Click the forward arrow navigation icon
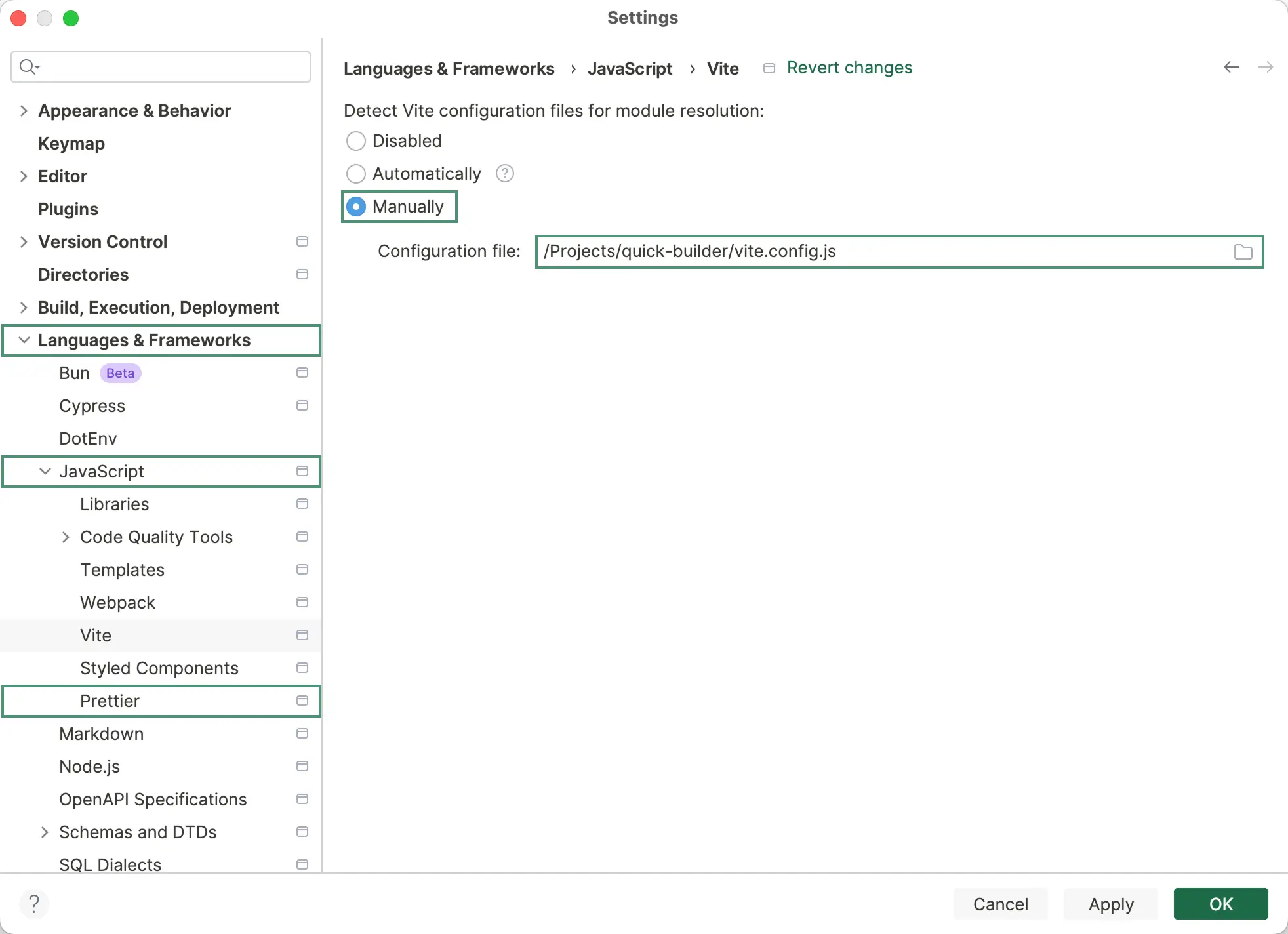This screenshot has width=1288, height=934. click(x=1266, y=68)
